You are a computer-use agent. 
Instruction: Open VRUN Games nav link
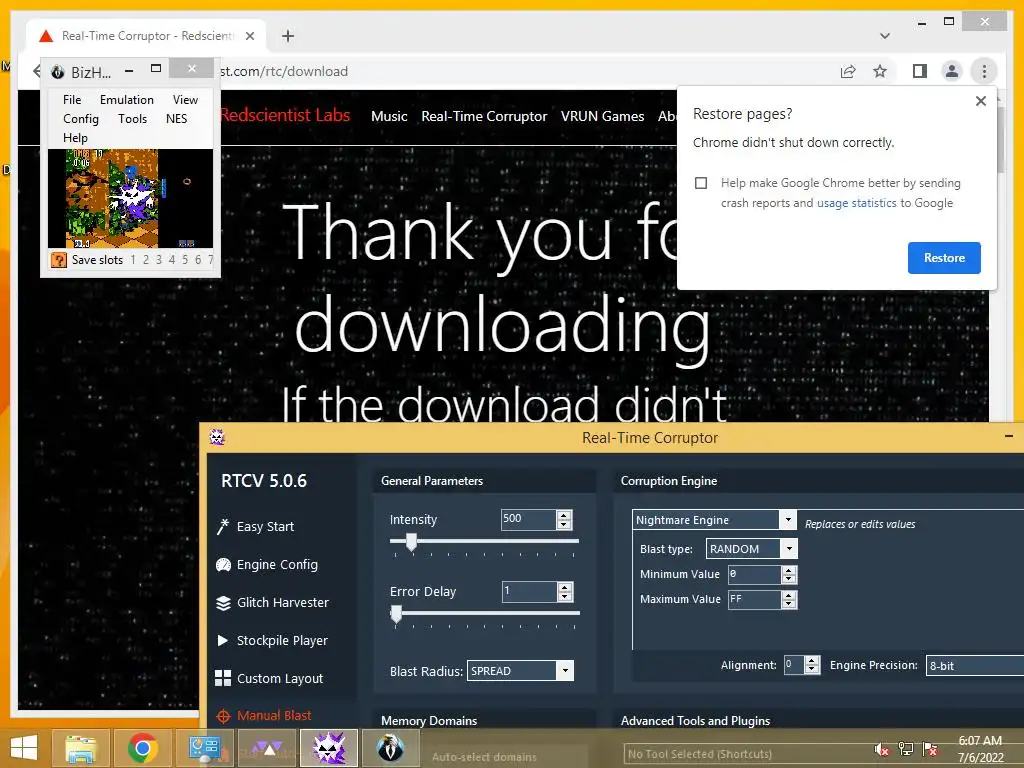pos(602,116)
